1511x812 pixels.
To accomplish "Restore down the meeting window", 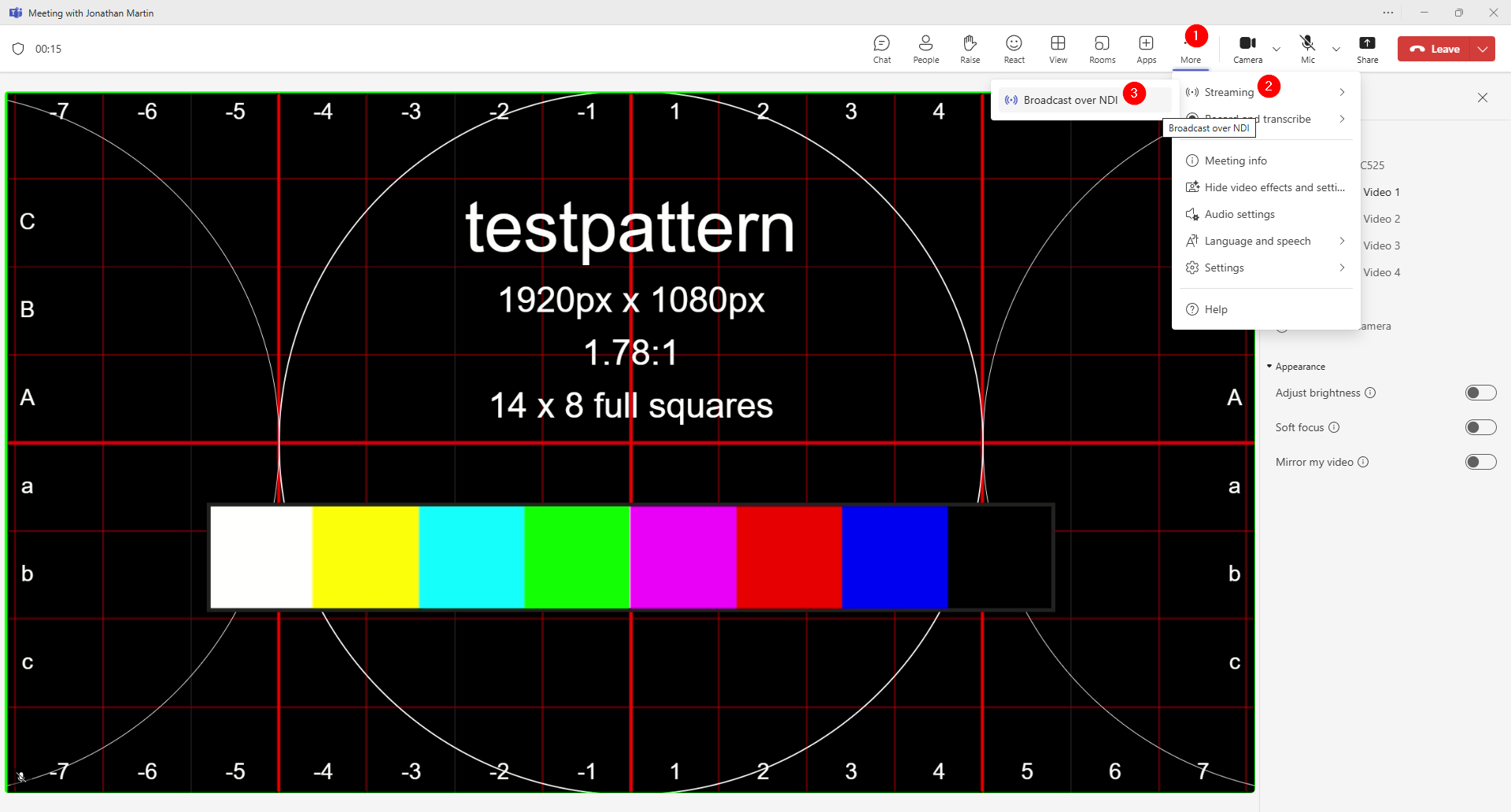I will 1458,13.
